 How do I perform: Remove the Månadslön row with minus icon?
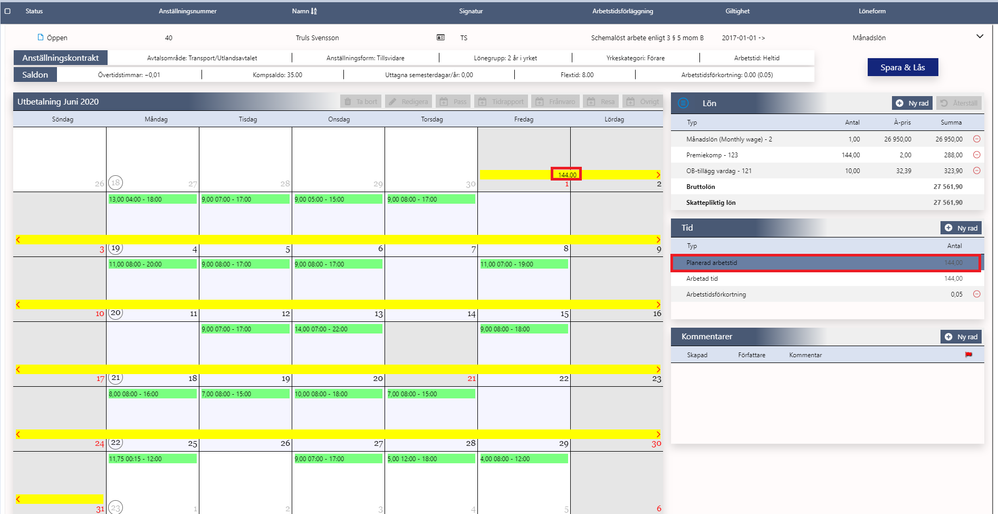tap(977, 139)
